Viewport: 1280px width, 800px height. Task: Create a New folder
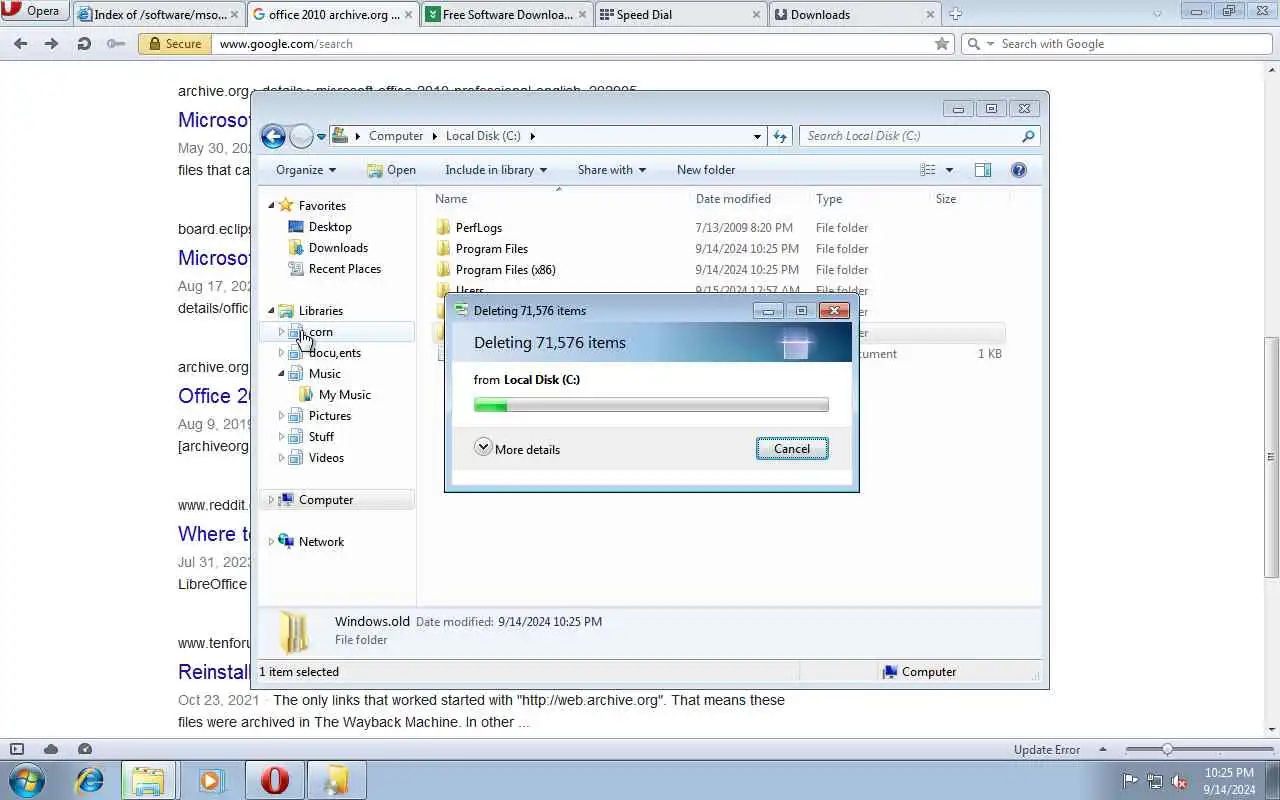click(x=706, y=170)
